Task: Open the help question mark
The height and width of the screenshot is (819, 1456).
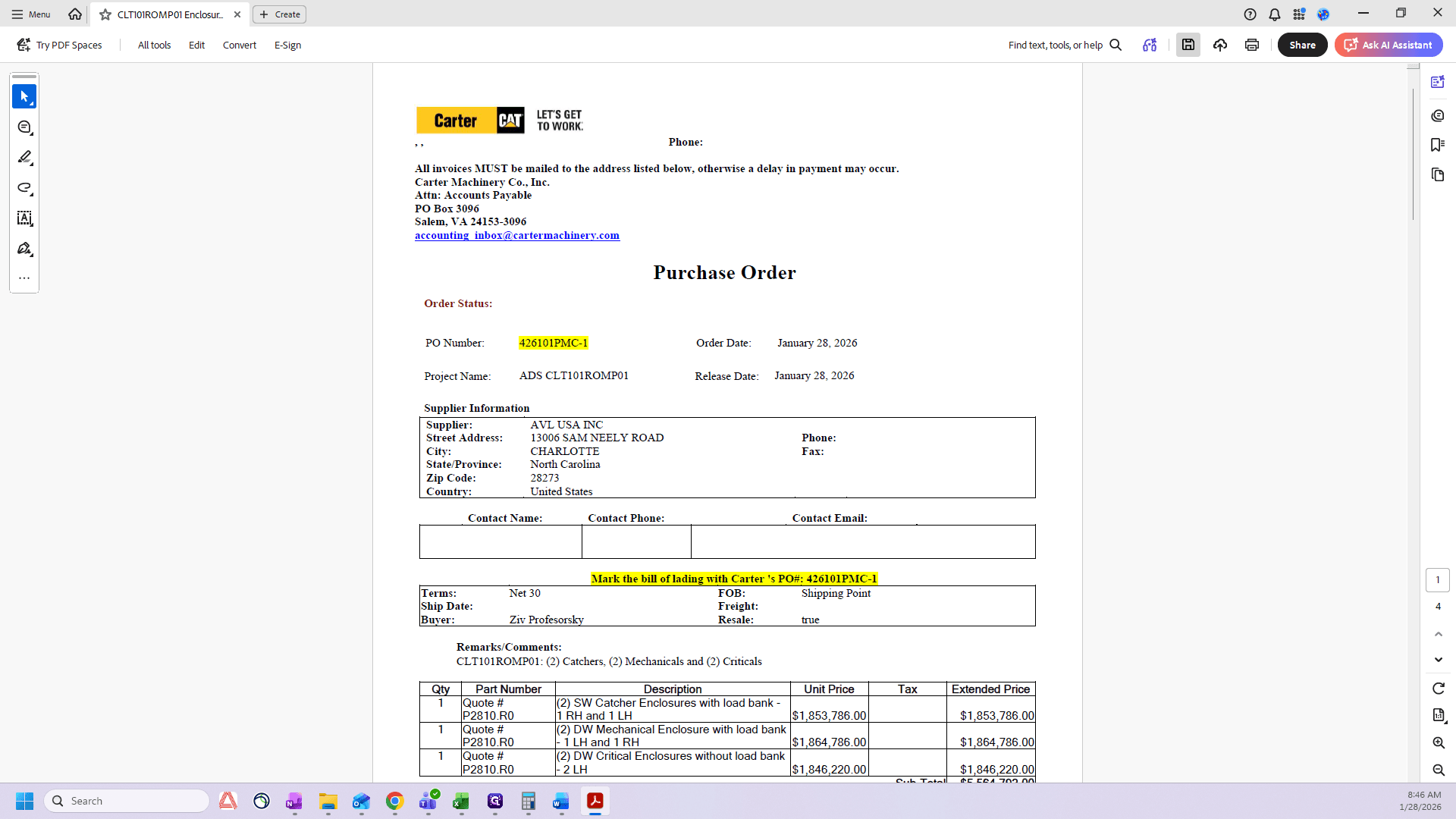Action: [1250, 14]
